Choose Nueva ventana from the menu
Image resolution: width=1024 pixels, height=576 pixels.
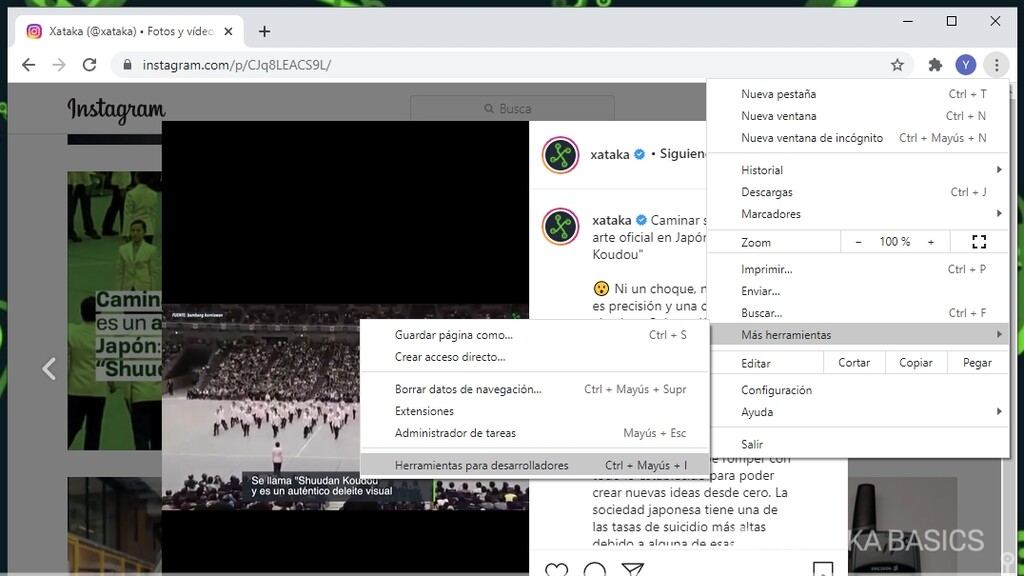(858, 116)
